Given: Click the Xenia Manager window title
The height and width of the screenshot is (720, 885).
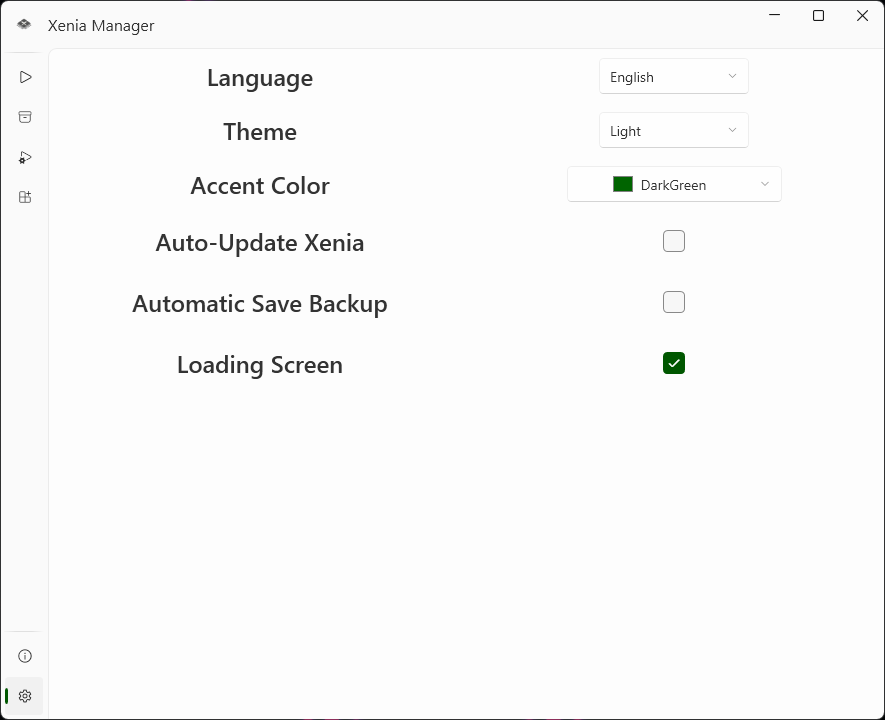Looking at the screenshot, I should (101, 25).
